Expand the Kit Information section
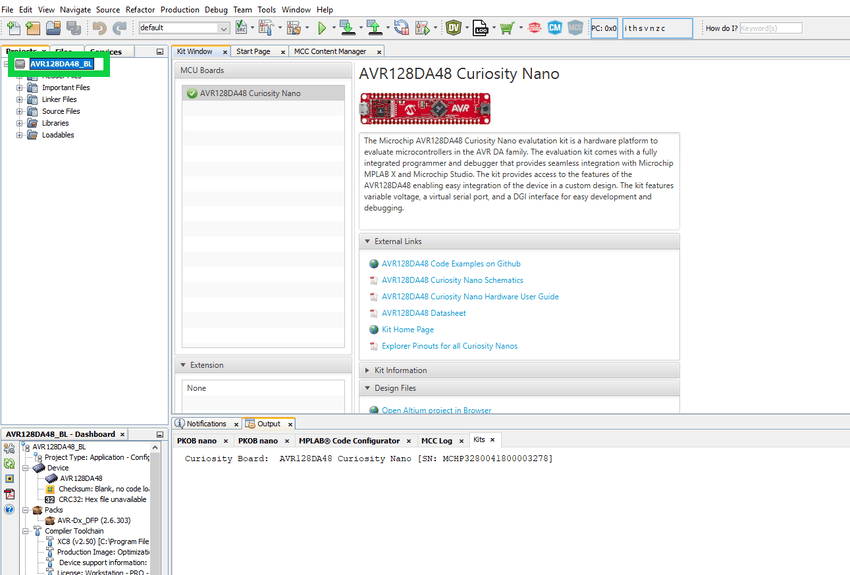850x575 pixels. pos(366,370)
